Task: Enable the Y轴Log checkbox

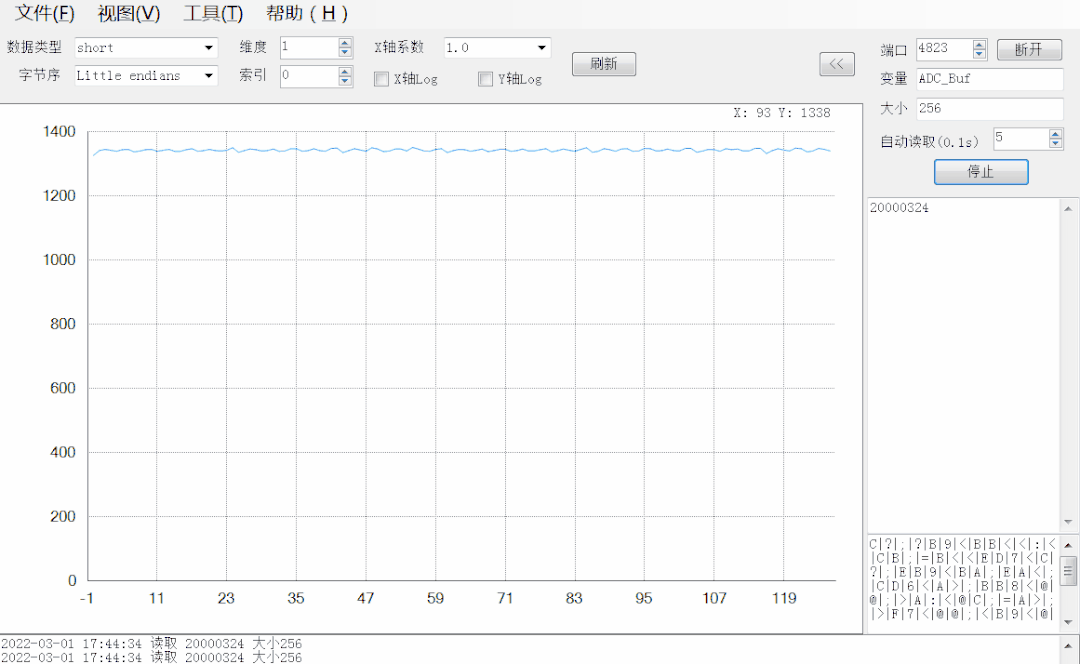Action: (x=486, y=79)
